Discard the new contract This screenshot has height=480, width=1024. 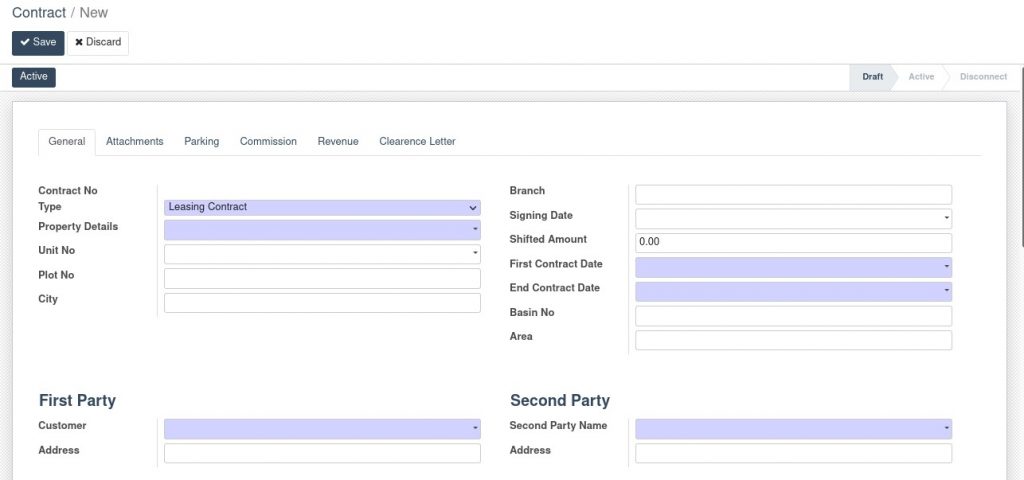point(98,42)
